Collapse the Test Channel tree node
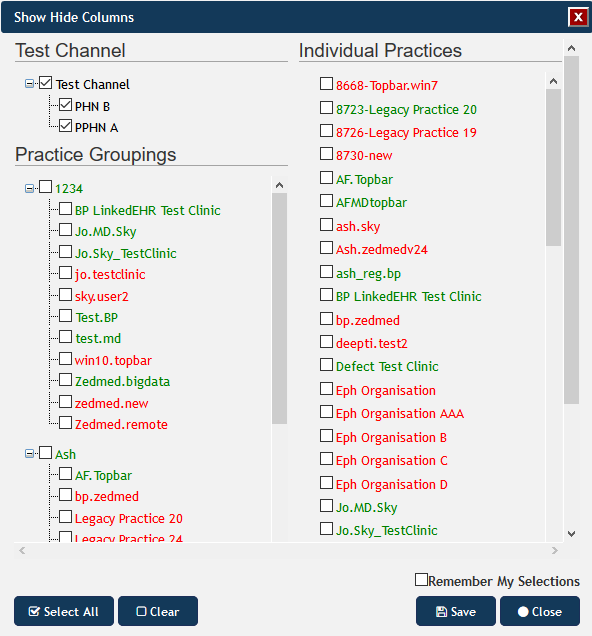The height and width of the screenshot is (636, 592). coord(29,84)
